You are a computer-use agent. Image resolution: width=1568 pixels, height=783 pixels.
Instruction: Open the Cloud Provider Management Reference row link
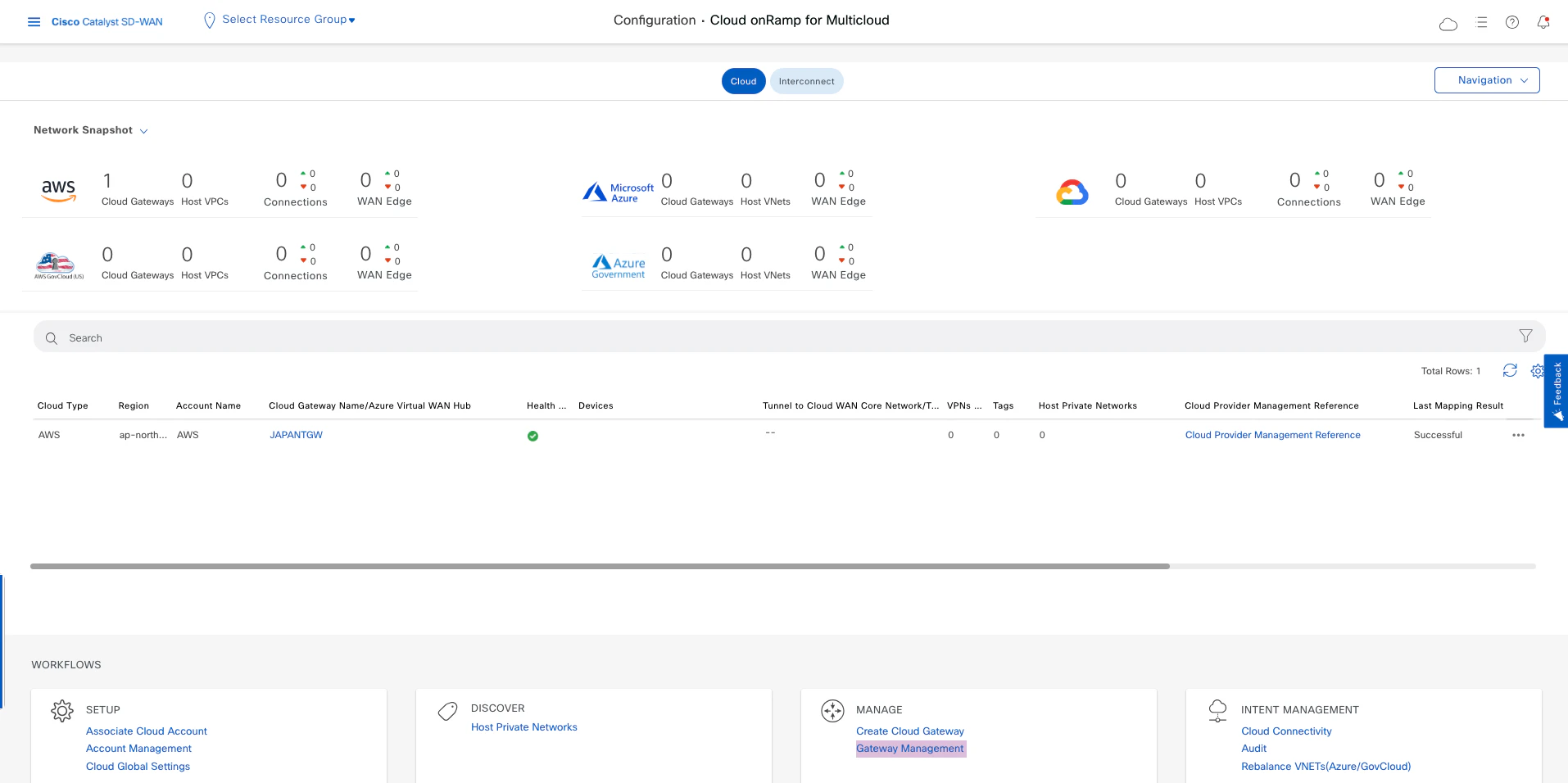(x=1272, y=435)
